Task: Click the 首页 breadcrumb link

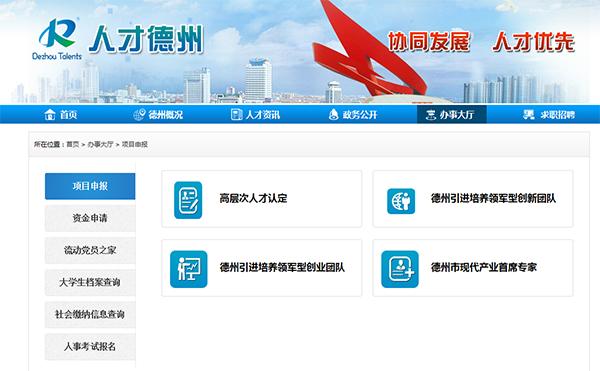Action: click(73, 144)
